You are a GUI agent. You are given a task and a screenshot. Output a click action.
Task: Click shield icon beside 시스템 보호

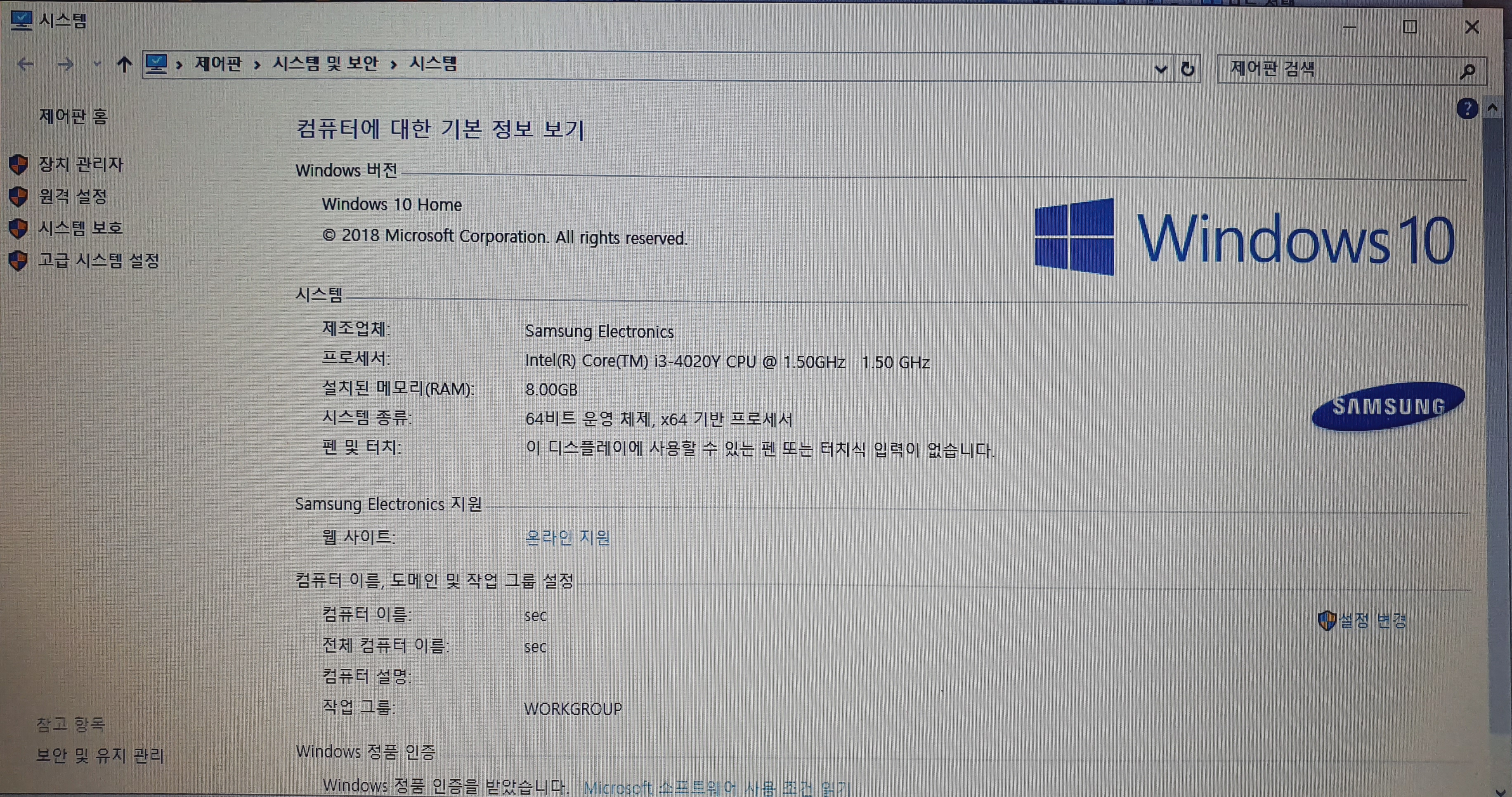19,228
